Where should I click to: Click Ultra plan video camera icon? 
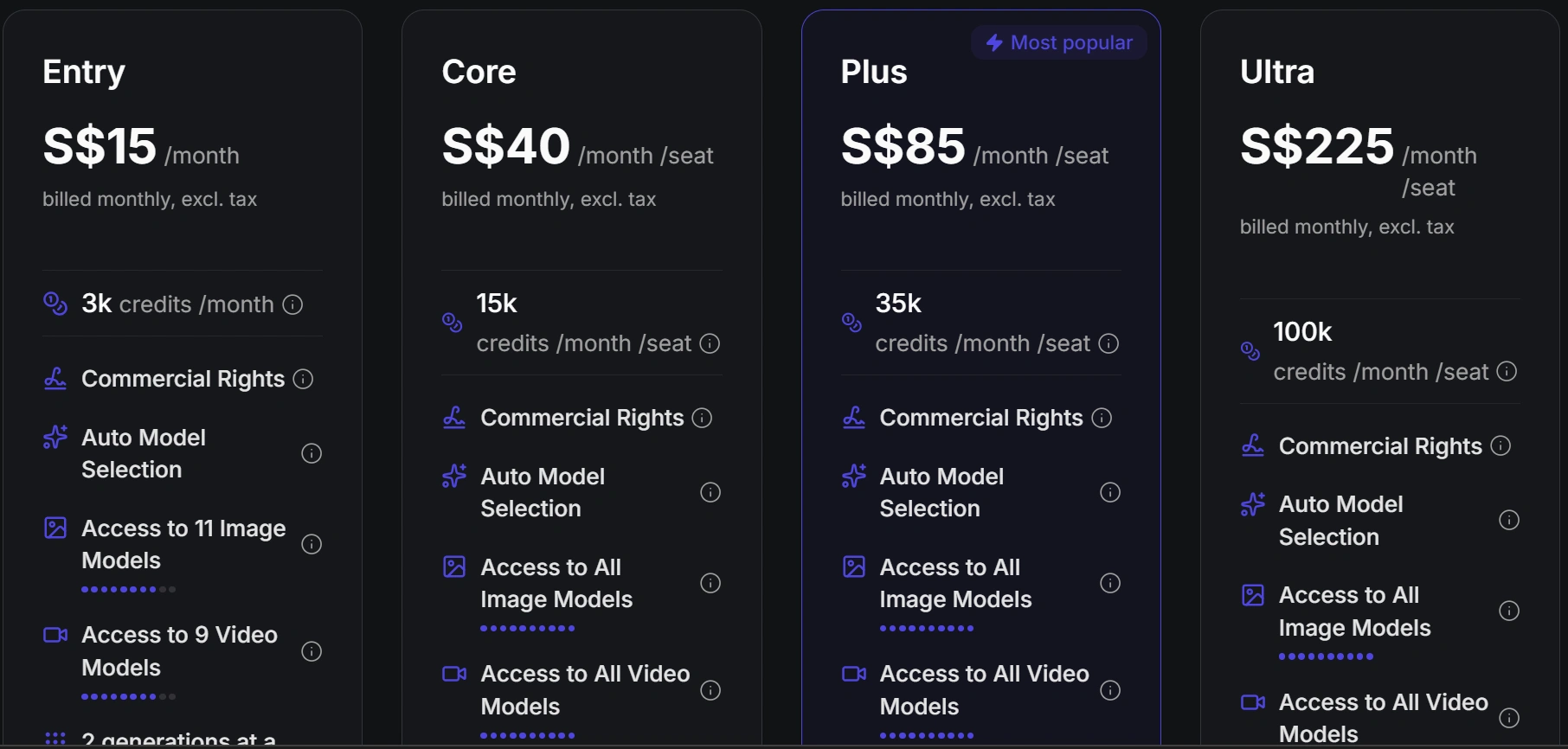point(1253,701)
